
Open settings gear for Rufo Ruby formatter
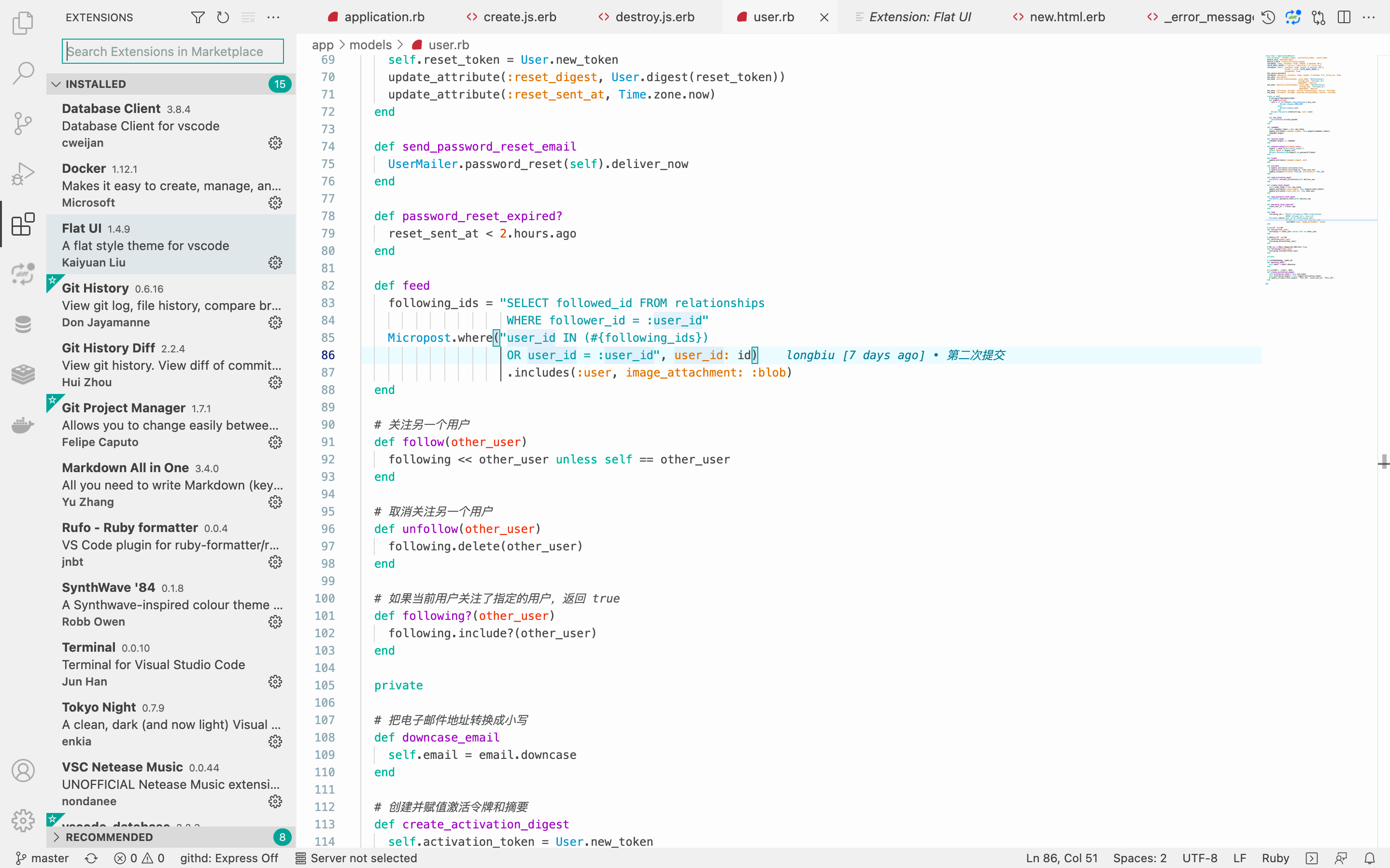pos(275,562)
